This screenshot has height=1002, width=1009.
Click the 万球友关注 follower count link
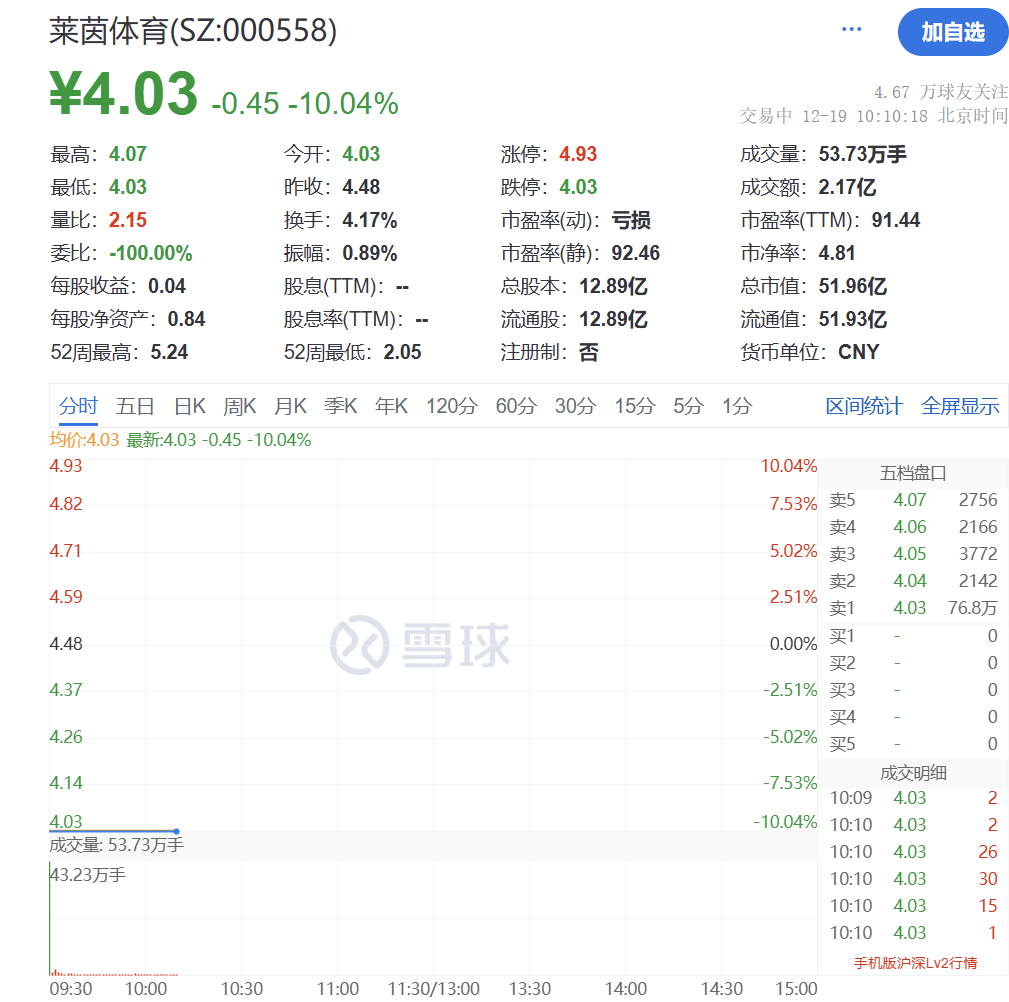[940, 90]
